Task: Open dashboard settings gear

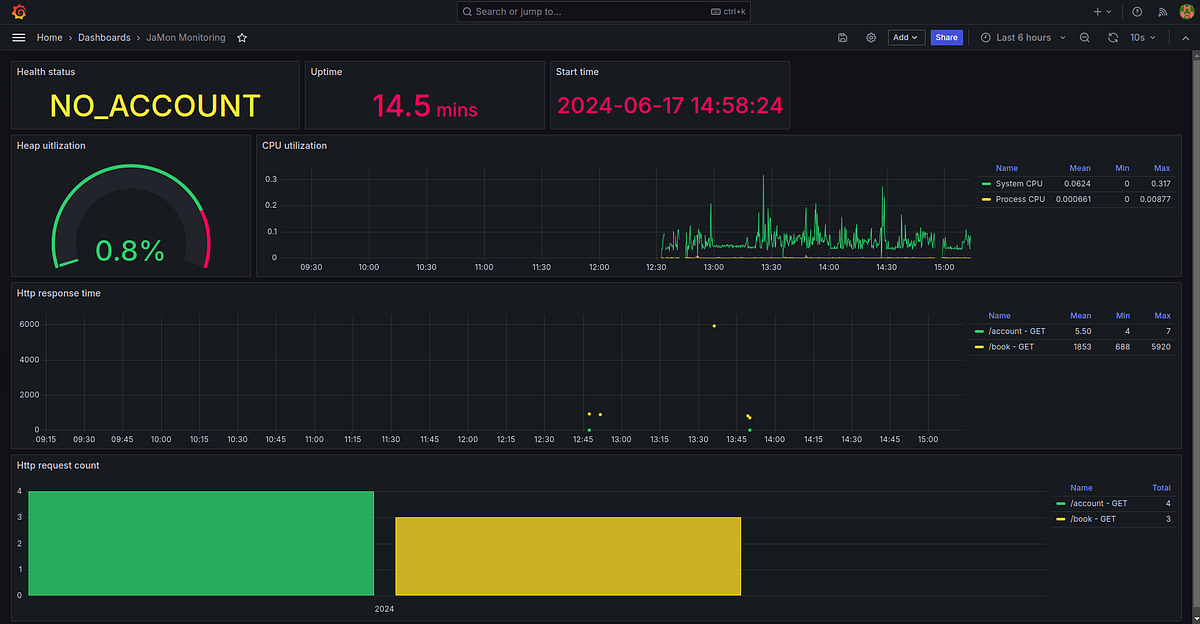Action: [x=871, y=37]
